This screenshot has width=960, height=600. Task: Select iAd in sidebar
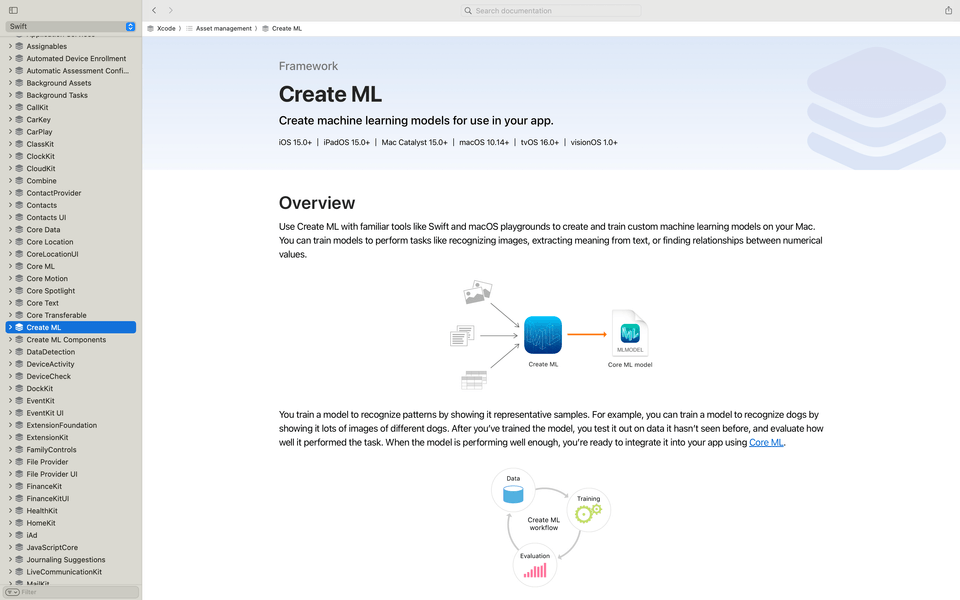pyautogui.click(x=32, y=536)
